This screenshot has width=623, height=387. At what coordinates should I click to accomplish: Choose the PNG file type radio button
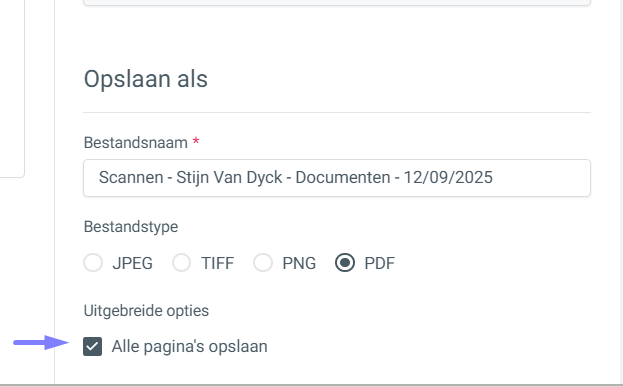pyautogui.click(x=263, y=263)
